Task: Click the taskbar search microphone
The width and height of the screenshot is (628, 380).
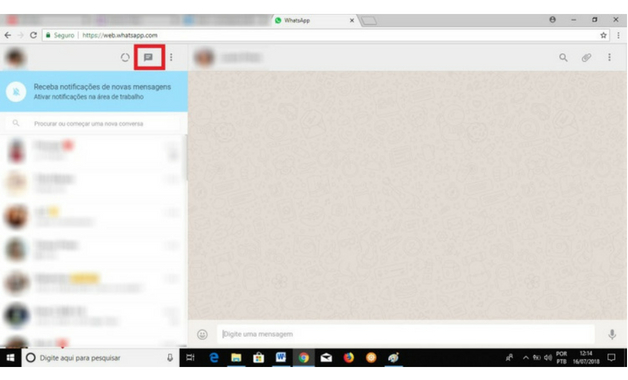Action: pos(170,358)
